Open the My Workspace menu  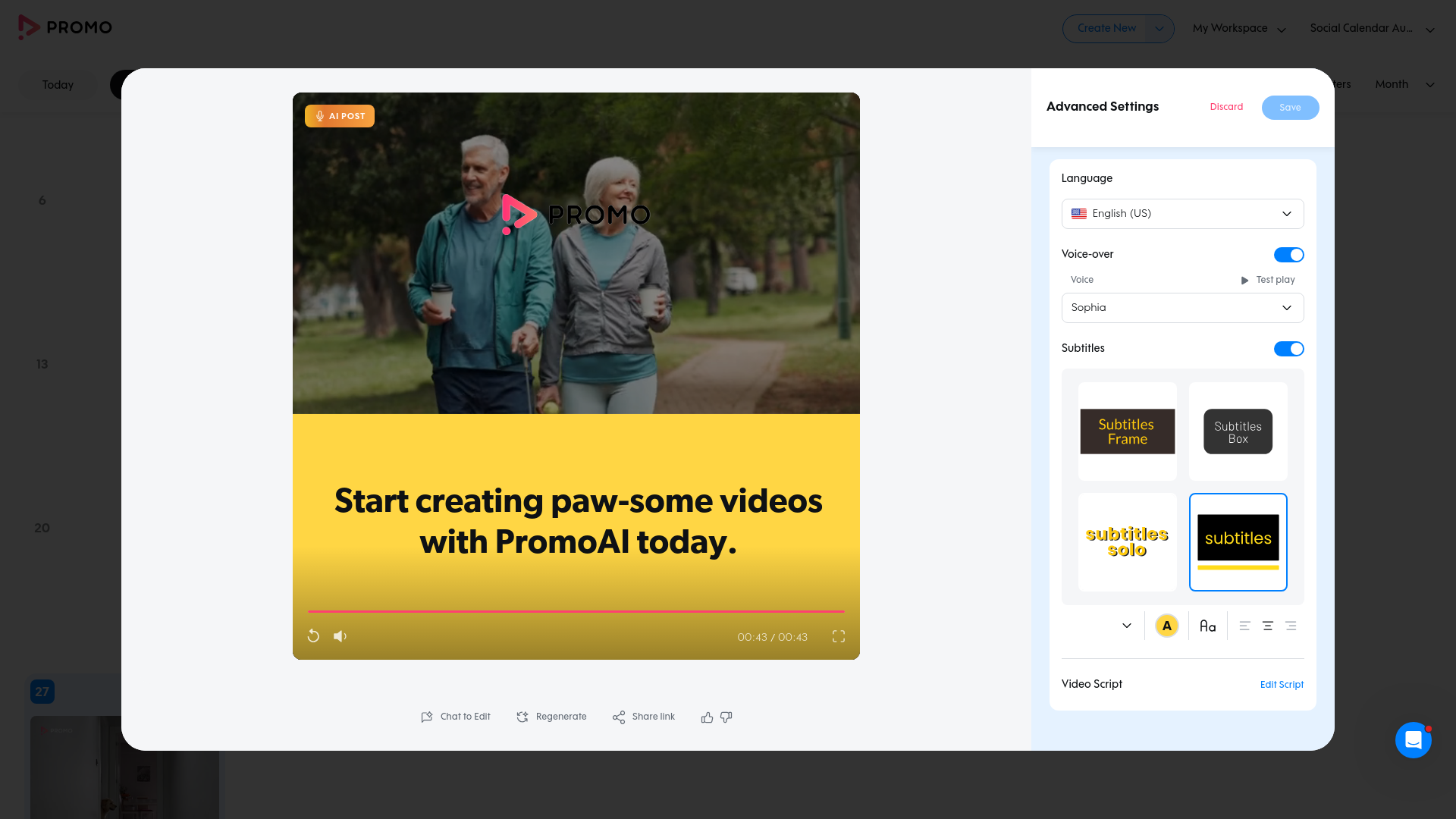(1238, 29)
